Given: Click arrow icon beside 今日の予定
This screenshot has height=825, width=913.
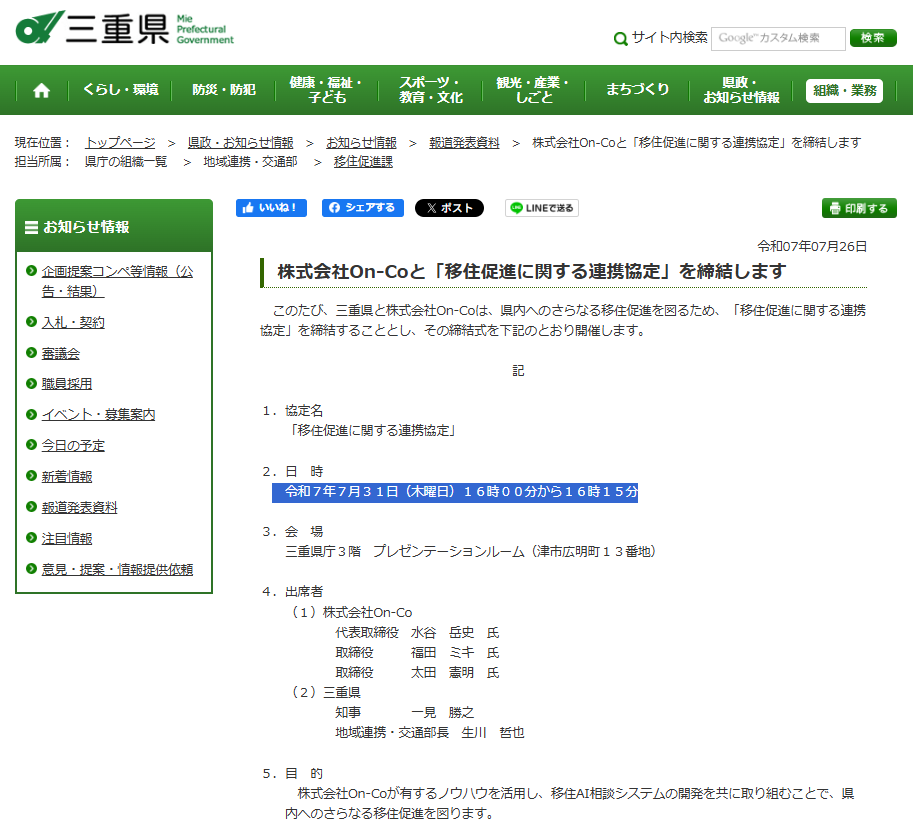Looking at the screenshot, I should [x=31, y=445].
